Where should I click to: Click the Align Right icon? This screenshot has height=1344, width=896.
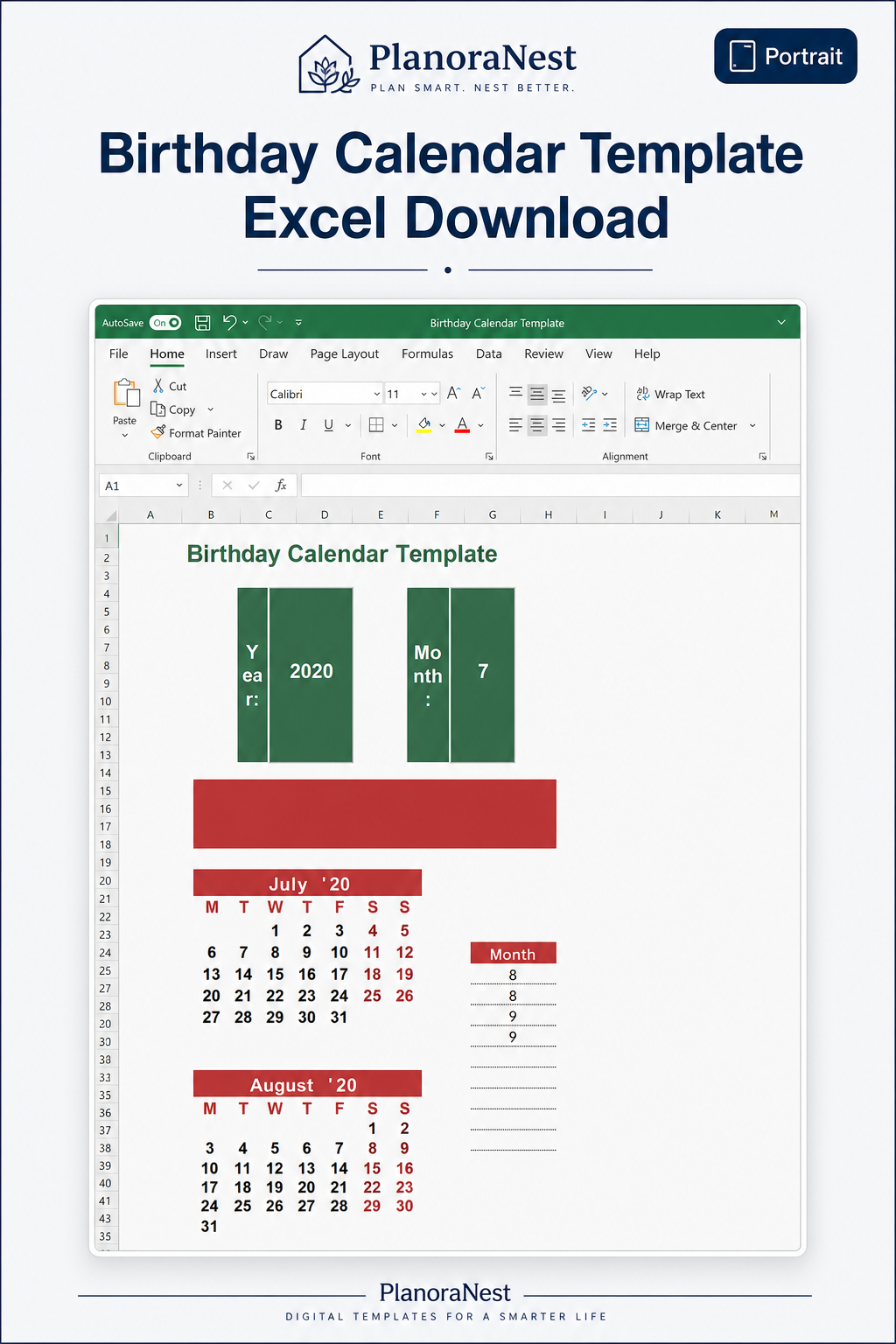[558, 425]
